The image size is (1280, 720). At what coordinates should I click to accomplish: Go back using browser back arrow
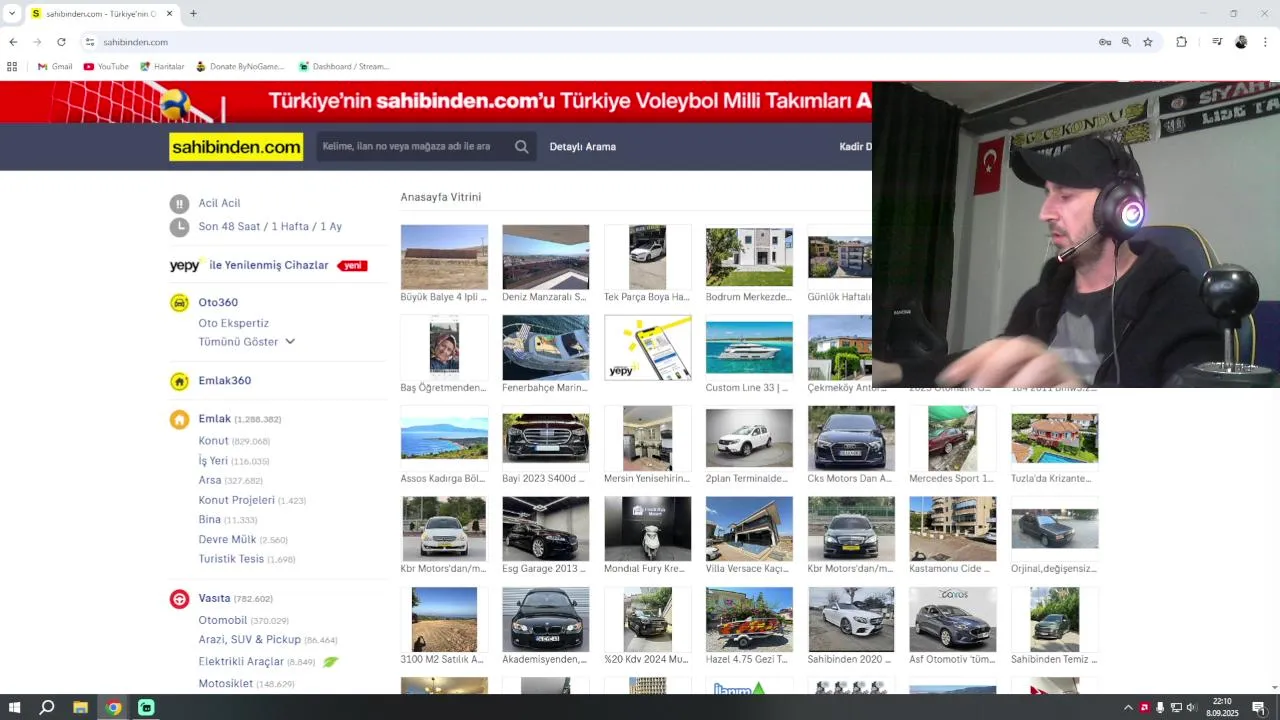tap(13, 42)
